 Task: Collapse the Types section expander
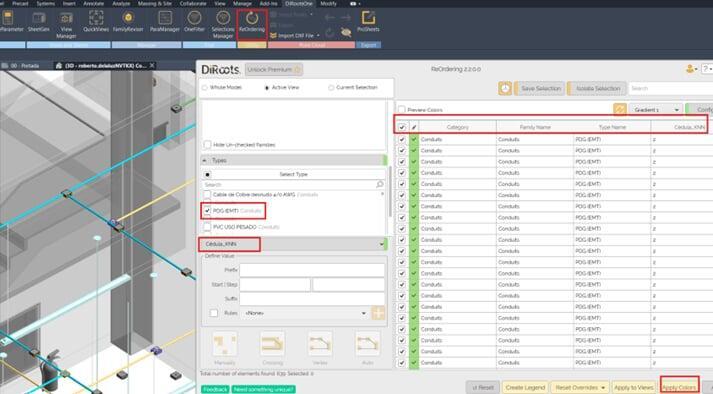(x=205, y=160)
